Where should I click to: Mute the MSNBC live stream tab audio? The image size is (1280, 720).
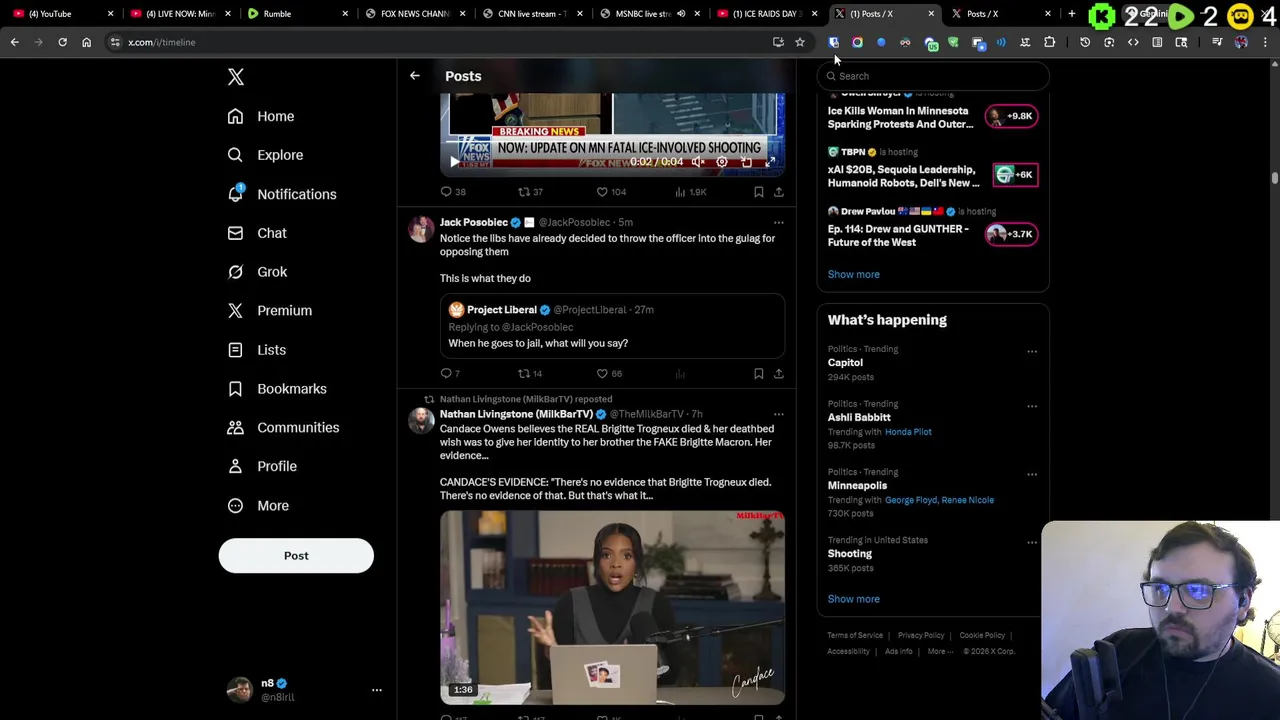(x=681, y=14)
